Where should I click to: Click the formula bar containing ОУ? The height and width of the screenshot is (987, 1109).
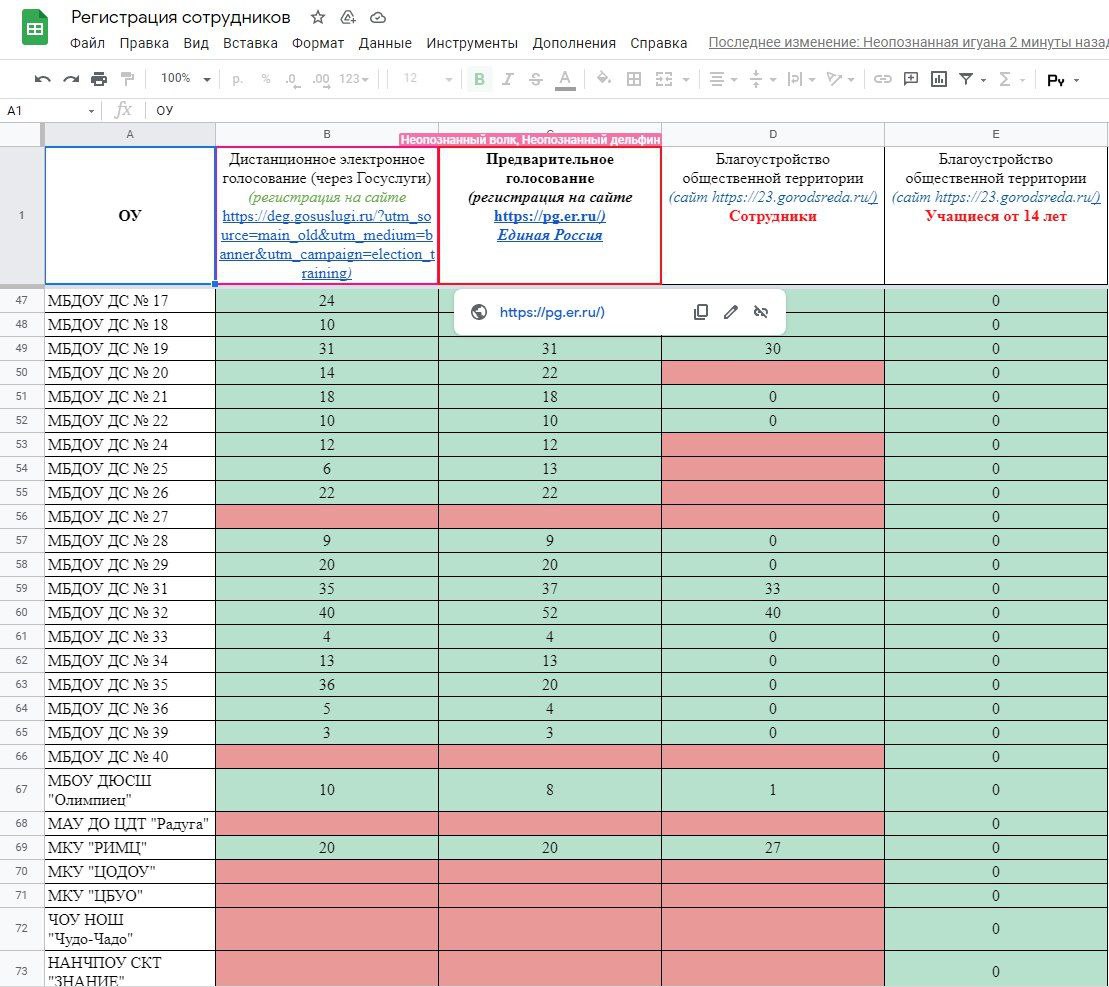(x=629, y=110)
